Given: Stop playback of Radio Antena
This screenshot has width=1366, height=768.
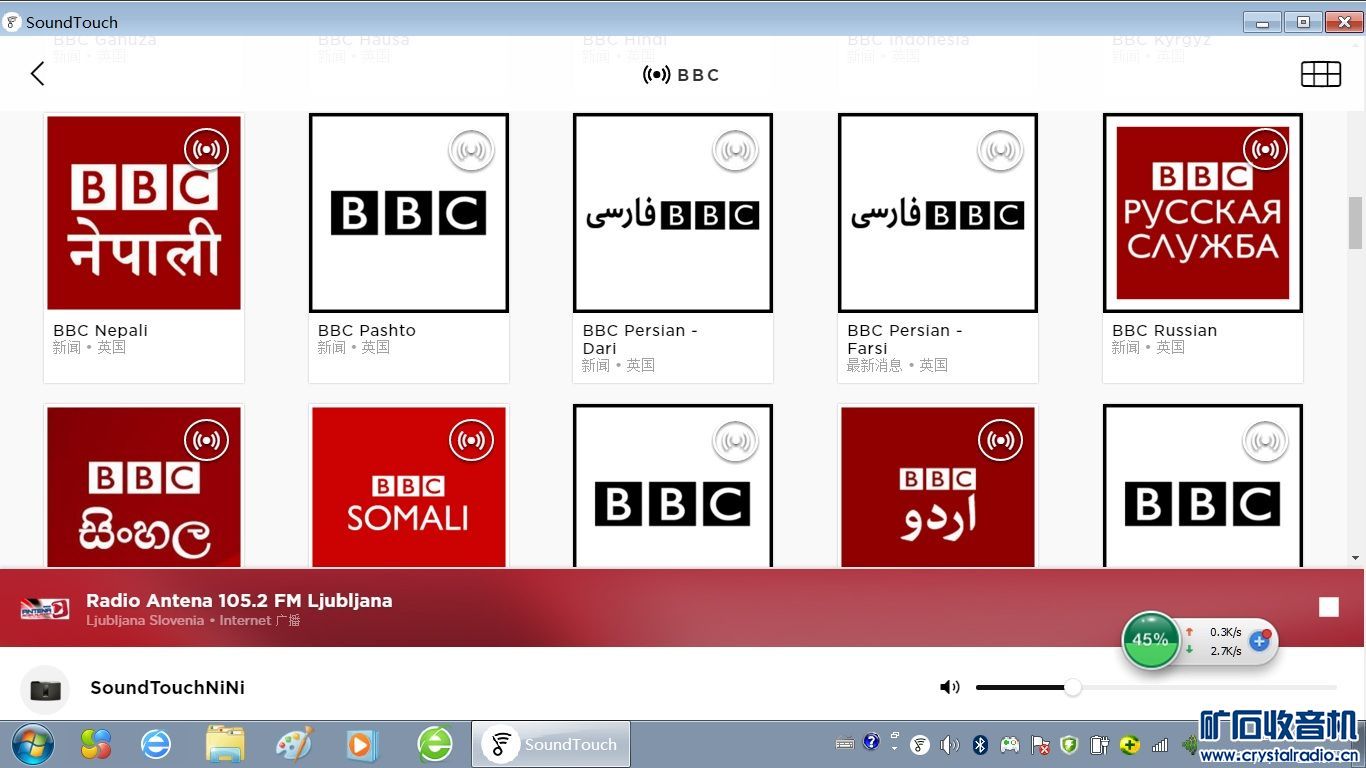Looking at the screenshot, I should click(1329, 607).
